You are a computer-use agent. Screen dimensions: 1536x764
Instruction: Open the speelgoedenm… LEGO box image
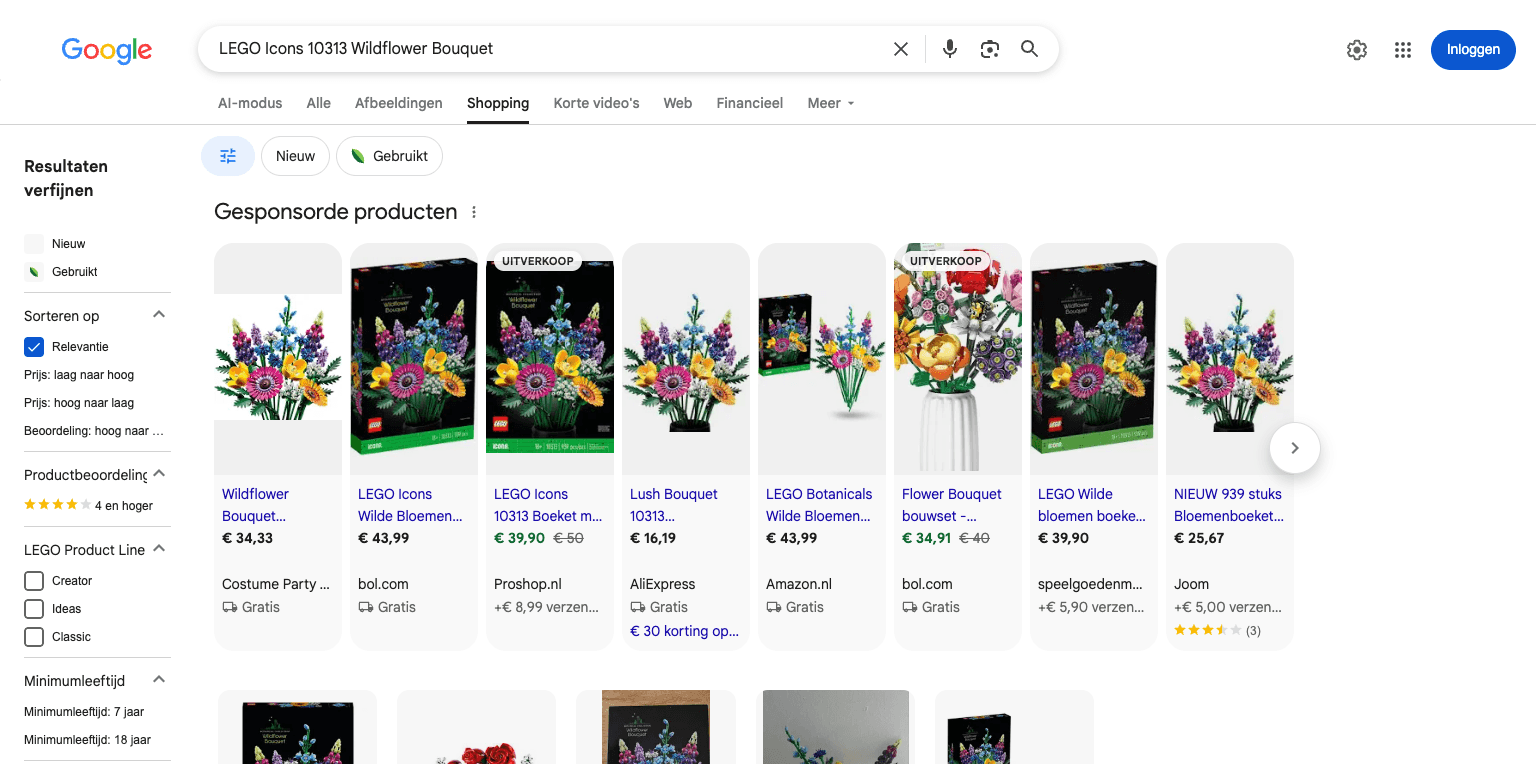click(1094, 358)
